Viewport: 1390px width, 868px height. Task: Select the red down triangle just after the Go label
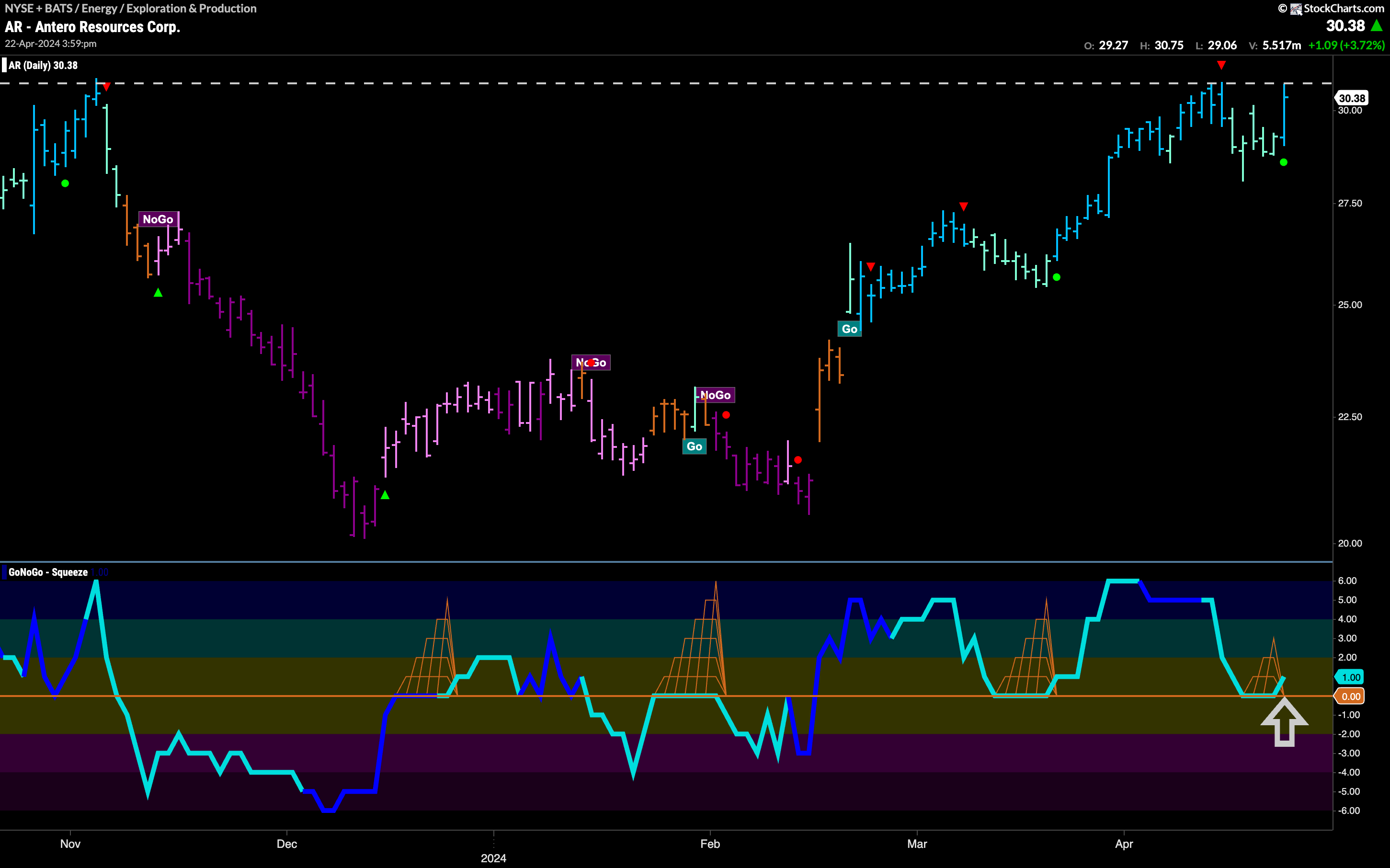(871, 267)
